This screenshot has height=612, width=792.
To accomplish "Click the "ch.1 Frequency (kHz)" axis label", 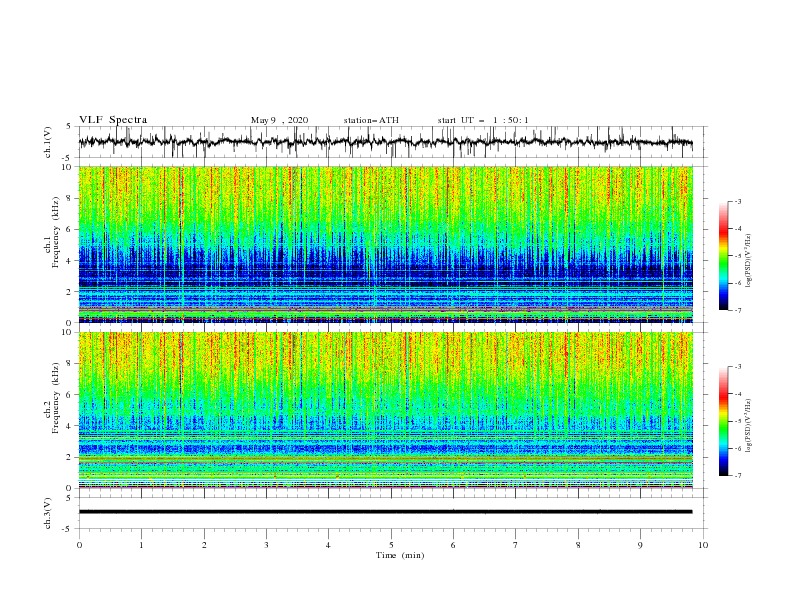I will pyautogui.click(x=52, y=233).
